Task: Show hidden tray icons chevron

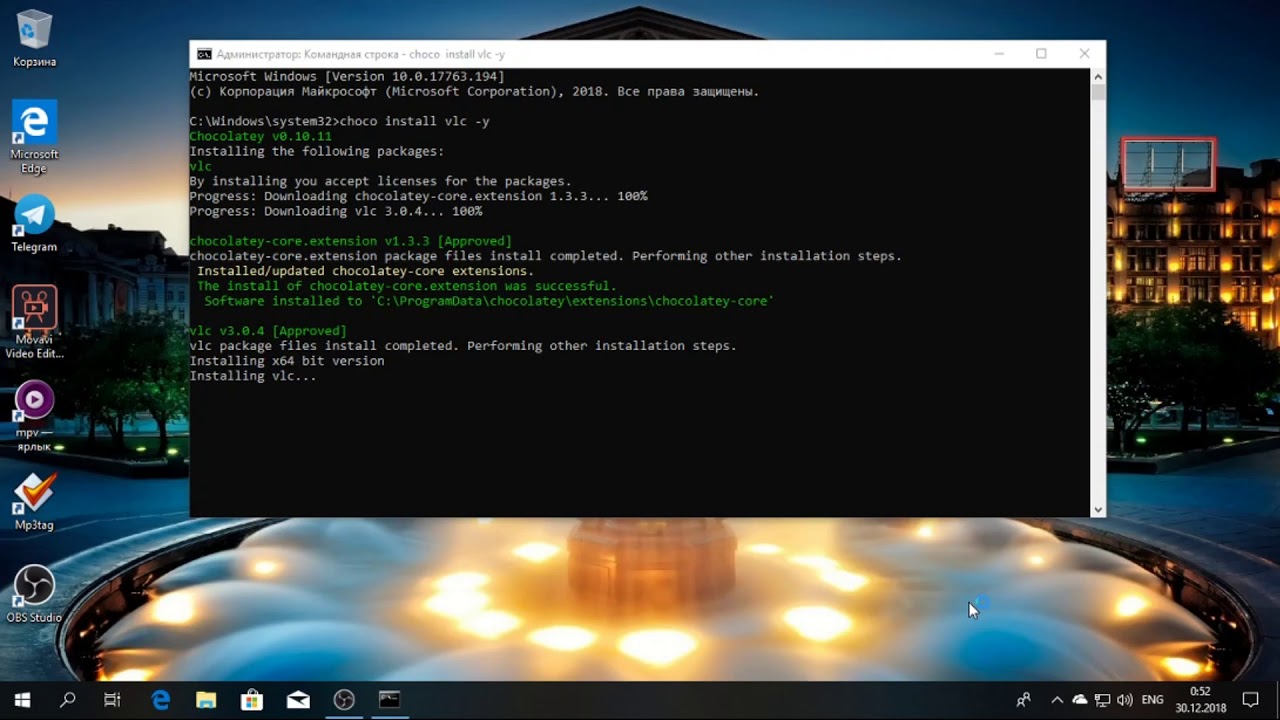Action: (x=1057, y=700)
